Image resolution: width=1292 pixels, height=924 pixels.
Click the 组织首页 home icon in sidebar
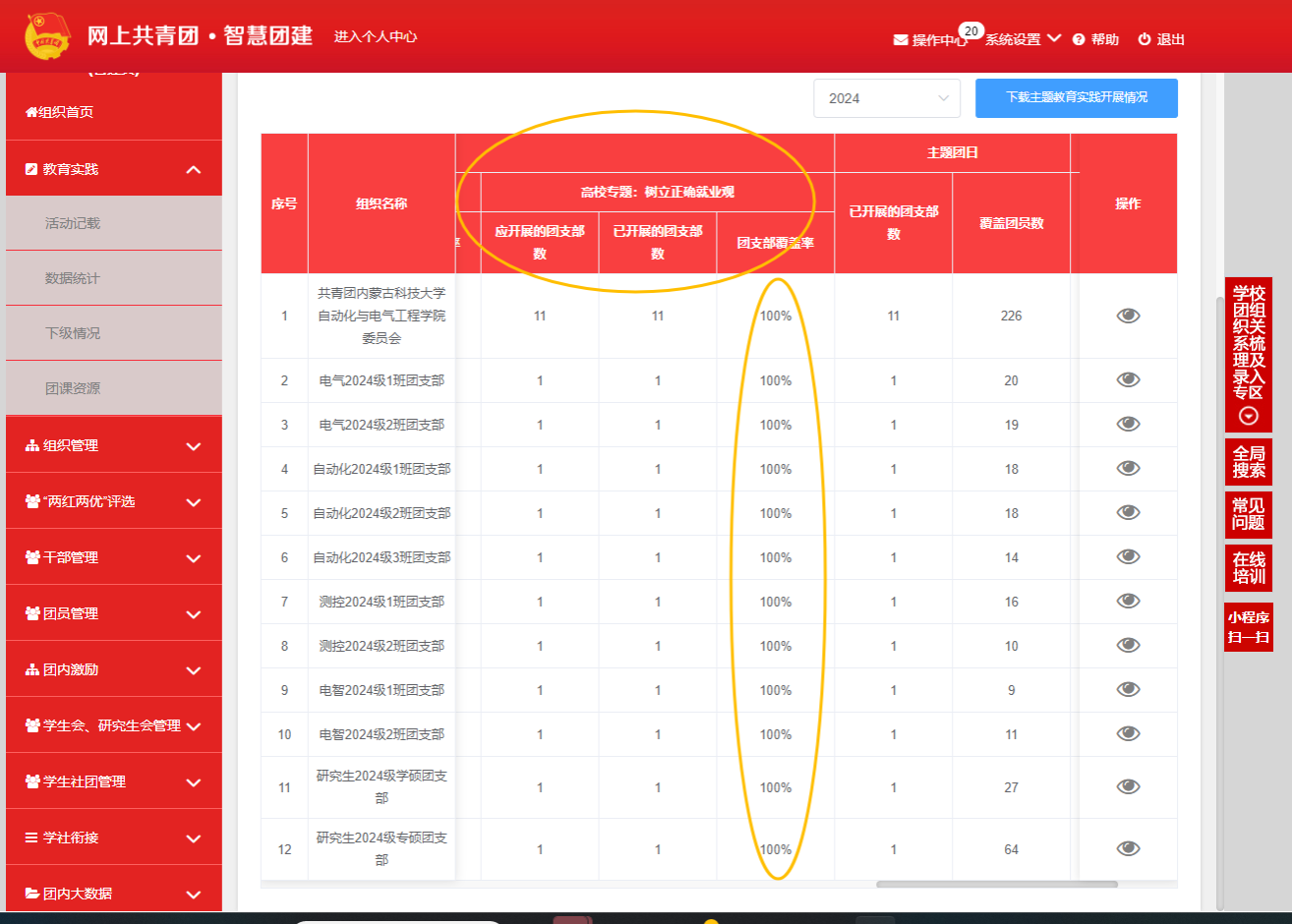(x=31, y=112)
